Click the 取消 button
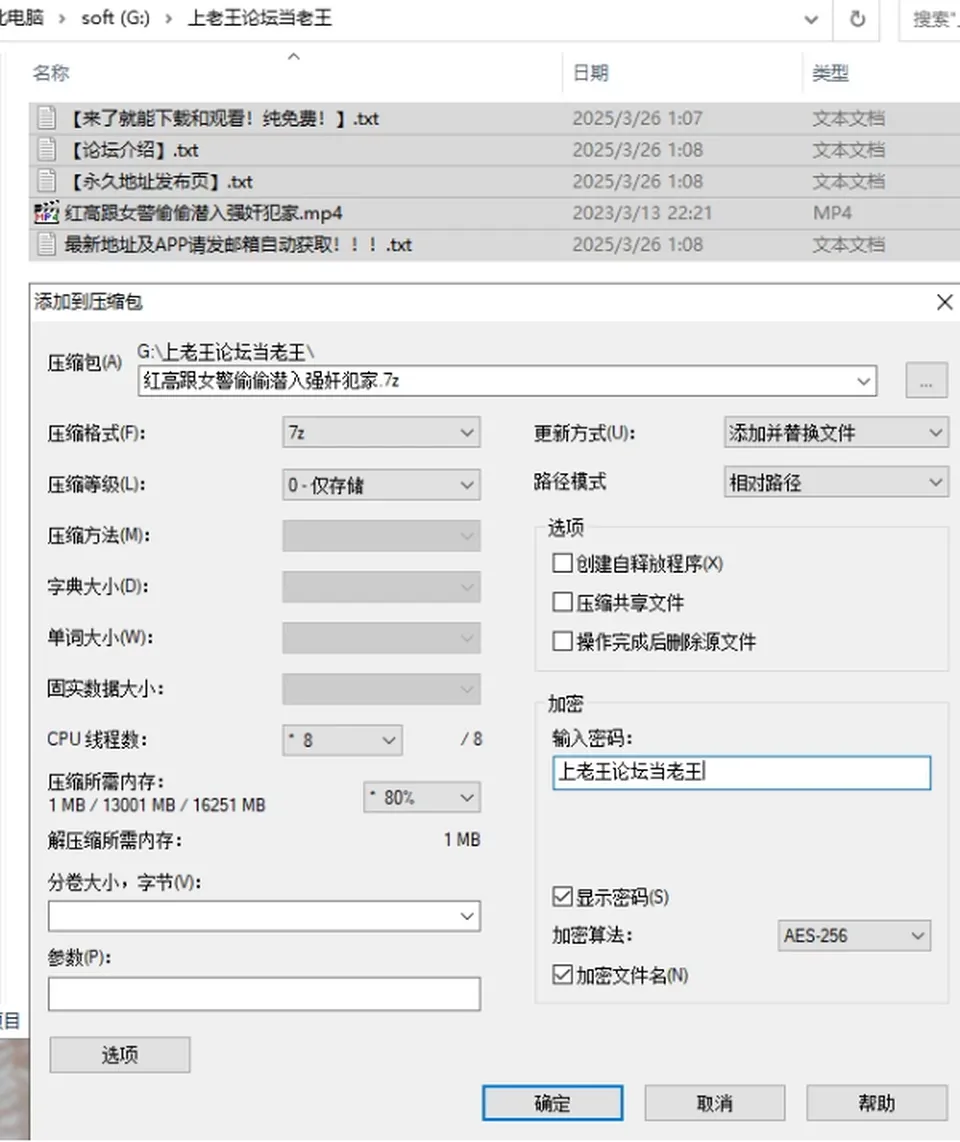Image resolution: width=960 pixels, height=1142 pixels. (x=715, y=1103)
